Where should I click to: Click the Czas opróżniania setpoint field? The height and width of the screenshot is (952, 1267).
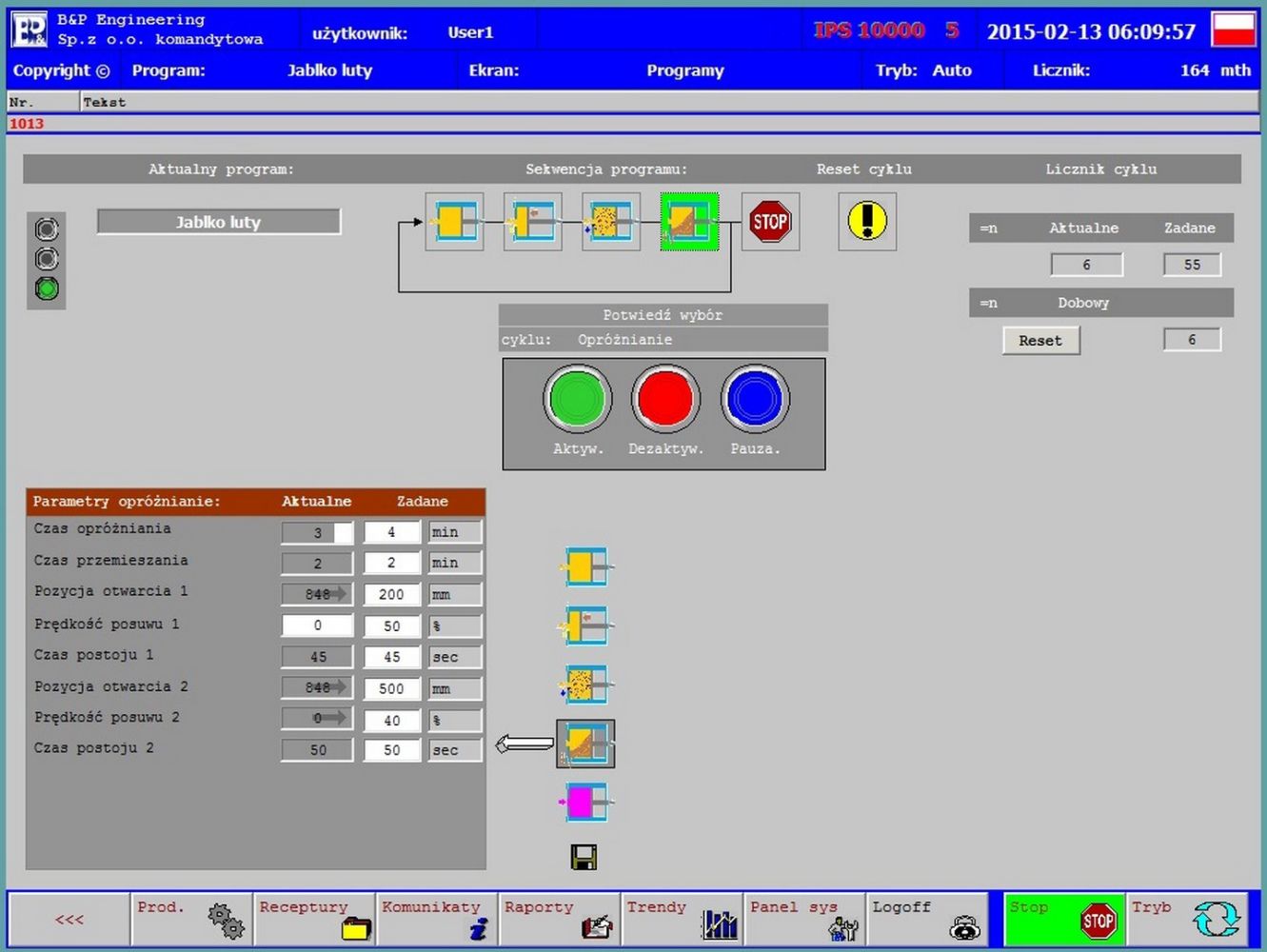click(391, 532)
